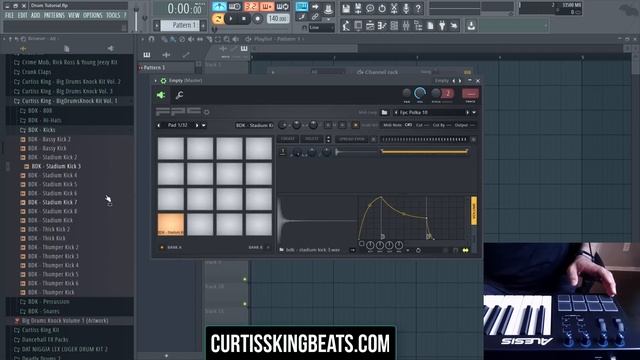Click the yellow double-arrow icon at FPC bottom right
Screen dimensions: 640x360
(466, 250)
